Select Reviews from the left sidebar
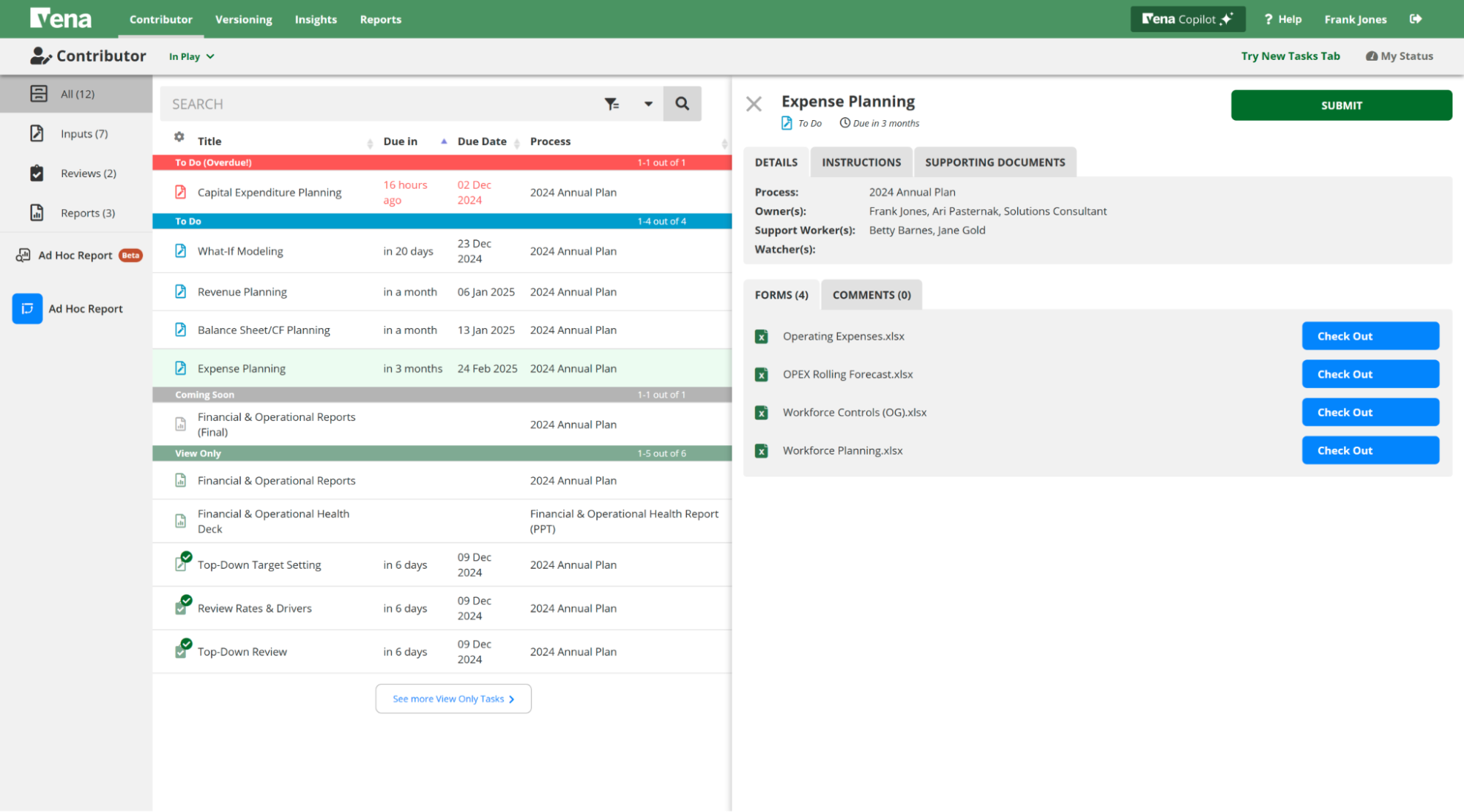The width and height of the screenshot is (1464, 812). pyautogui.click(x=88, y=173)
